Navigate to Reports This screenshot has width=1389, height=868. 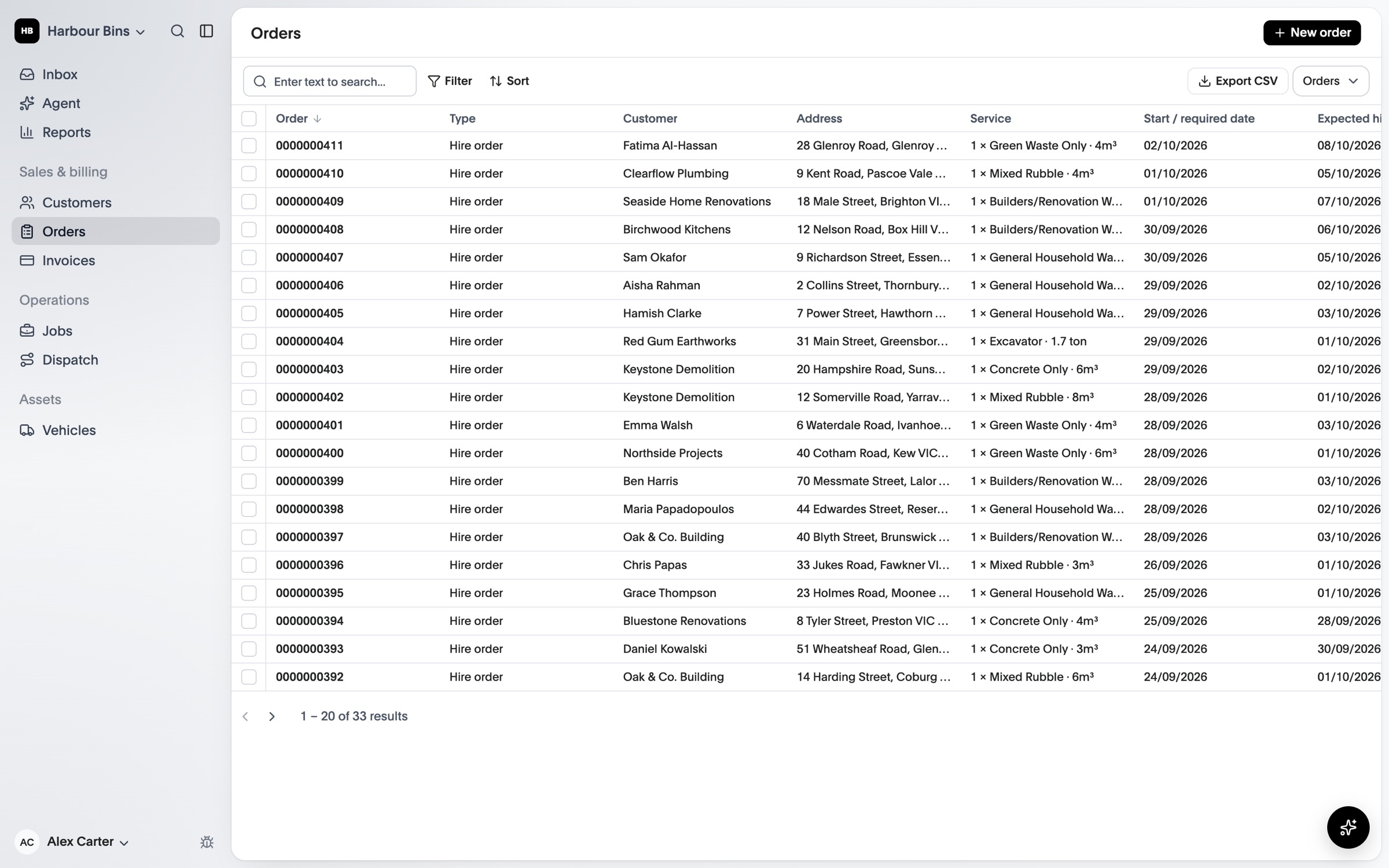(116, 132)
